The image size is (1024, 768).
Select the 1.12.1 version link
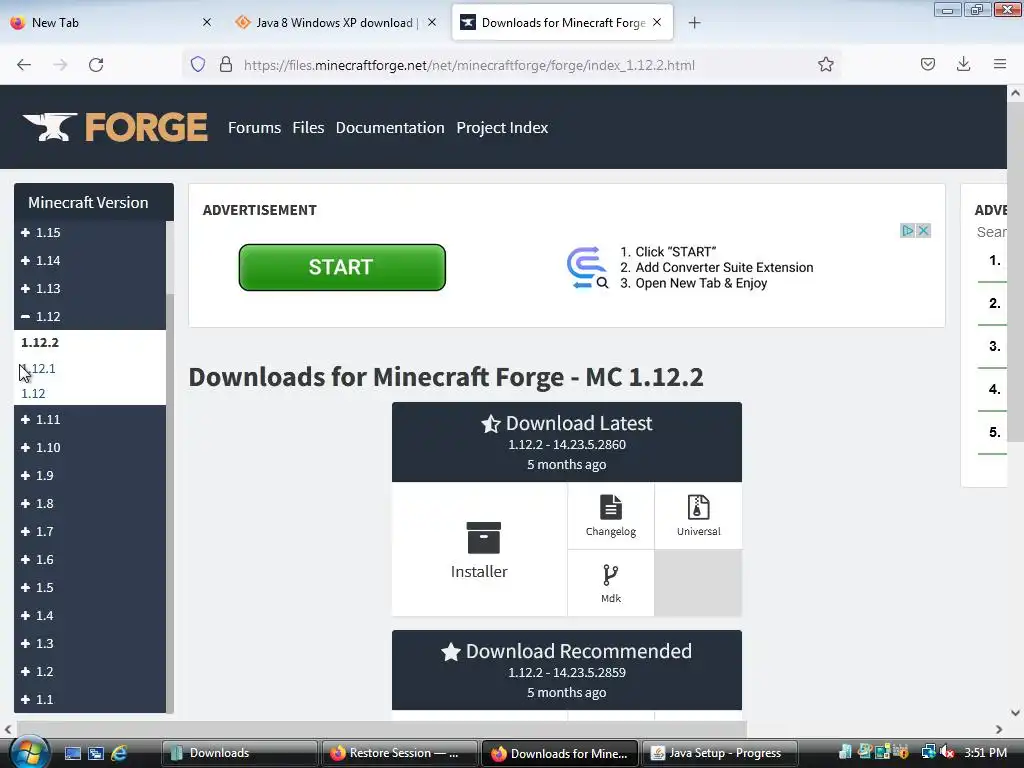[x=39, y=368]
